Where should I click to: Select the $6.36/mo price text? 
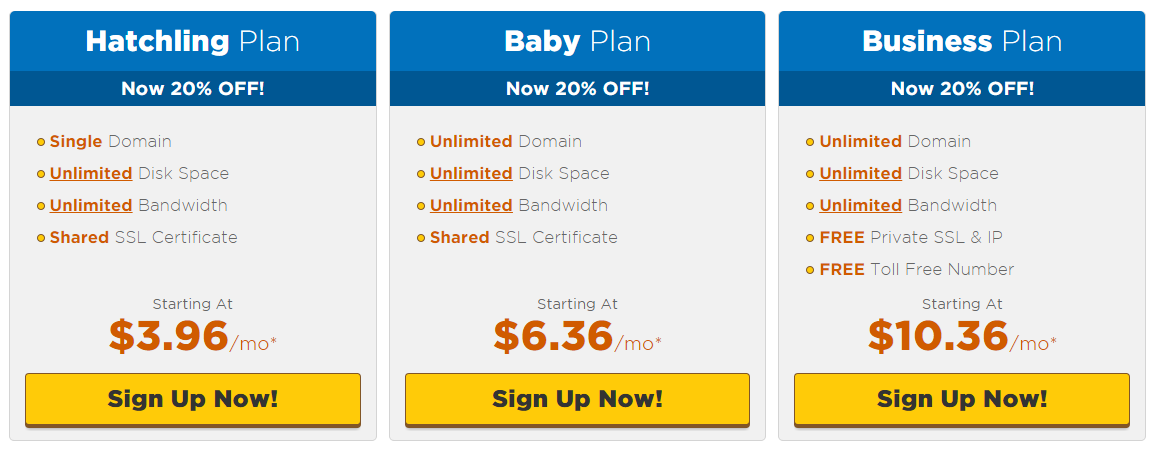577,336
